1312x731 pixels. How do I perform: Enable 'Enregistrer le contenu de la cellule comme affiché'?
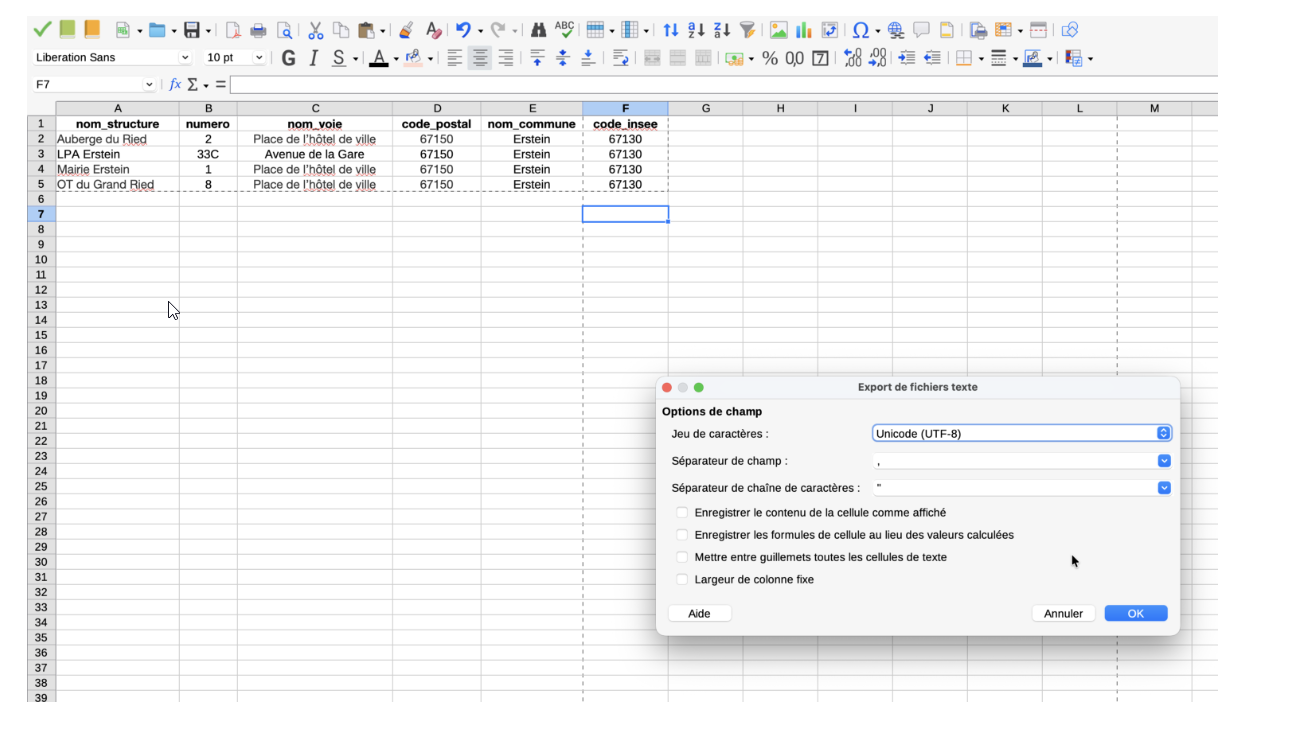[682, 513]
